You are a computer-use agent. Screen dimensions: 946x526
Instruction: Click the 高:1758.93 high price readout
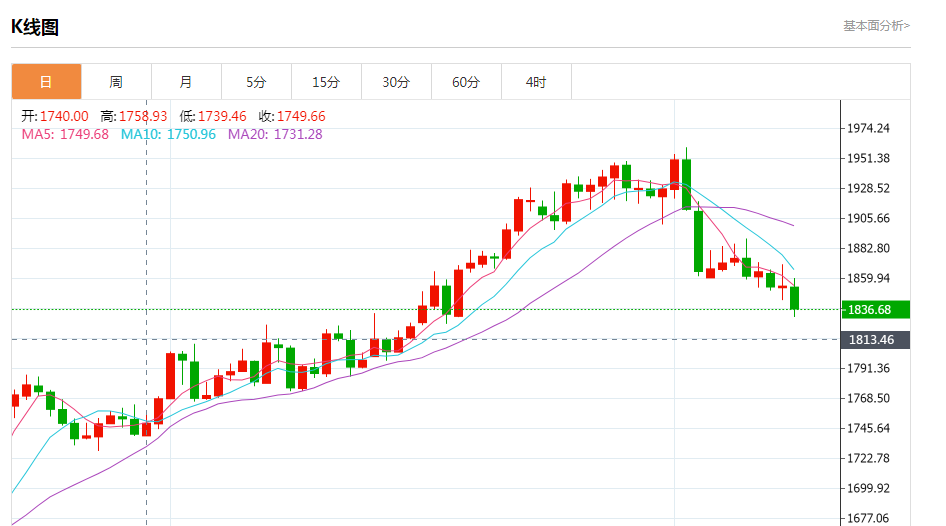tap(134, 116)
